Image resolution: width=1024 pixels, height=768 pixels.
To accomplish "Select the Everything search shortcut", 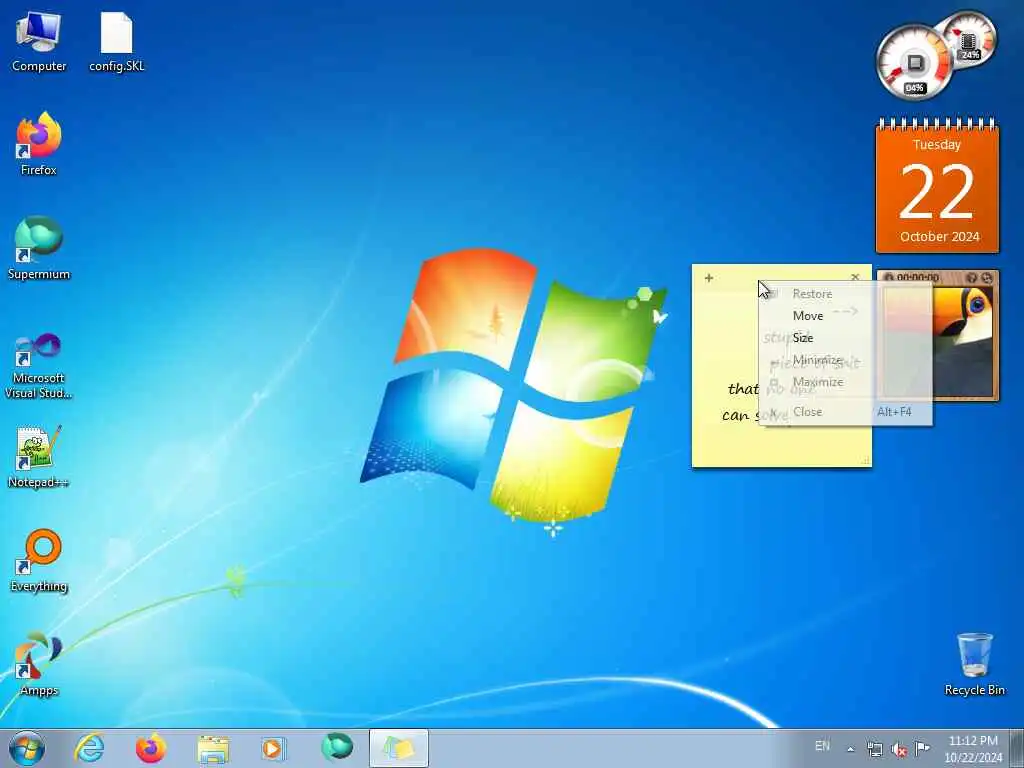I will [x=39, y=560].
